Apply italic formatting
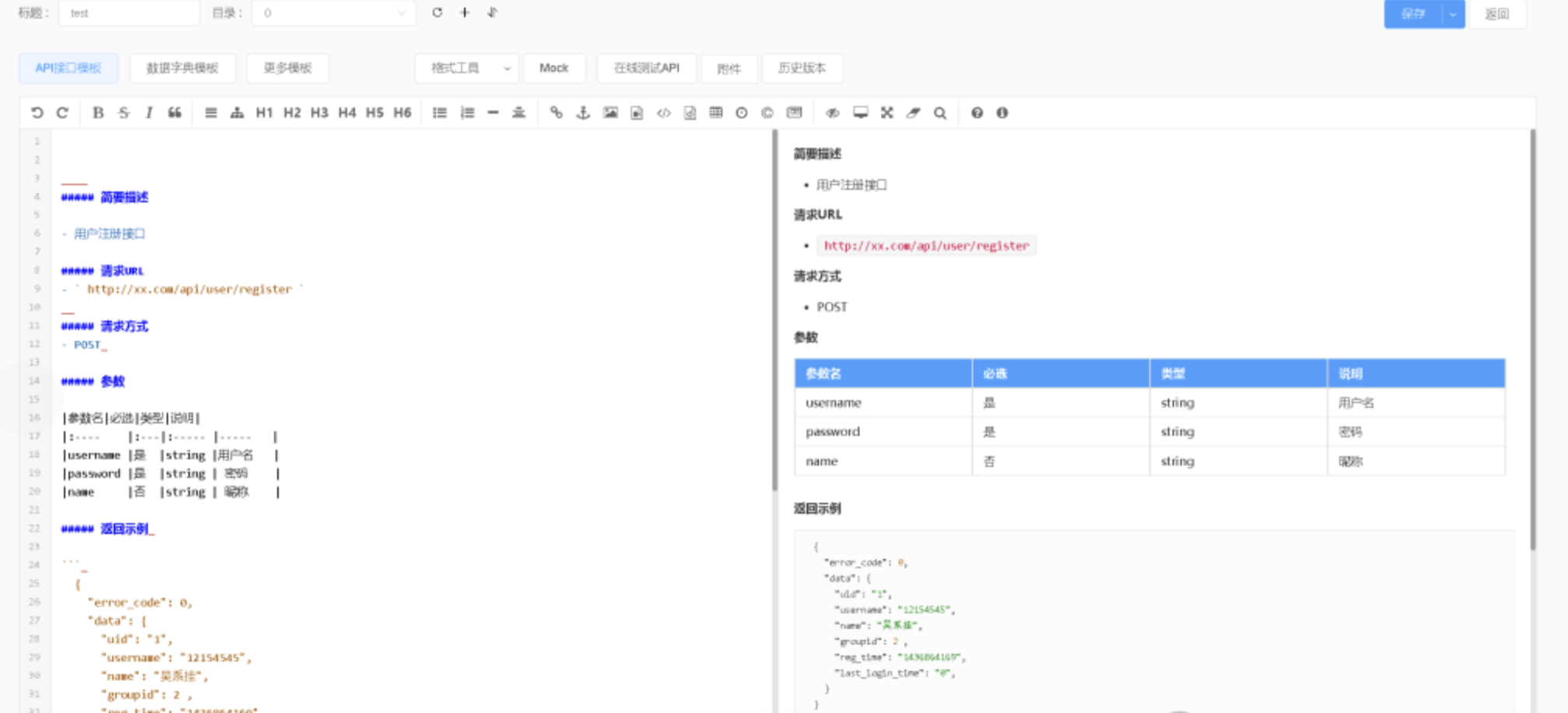 pyautogui.click(x=149, y=113)
